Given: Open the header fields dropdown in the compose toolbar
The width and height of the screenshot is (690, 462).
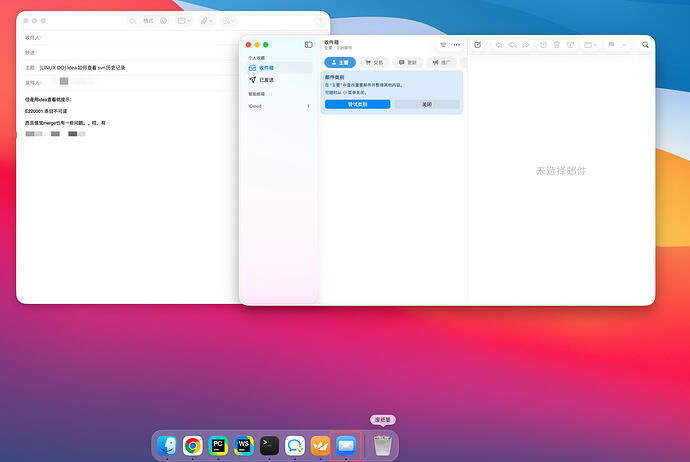Looking at the screenshot, I should (x=184, y=21).
